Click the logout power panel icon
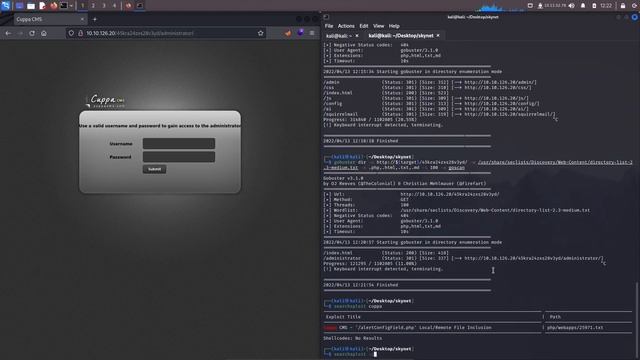The width and height of the screenshot is (640, 360). coord(635,6)
